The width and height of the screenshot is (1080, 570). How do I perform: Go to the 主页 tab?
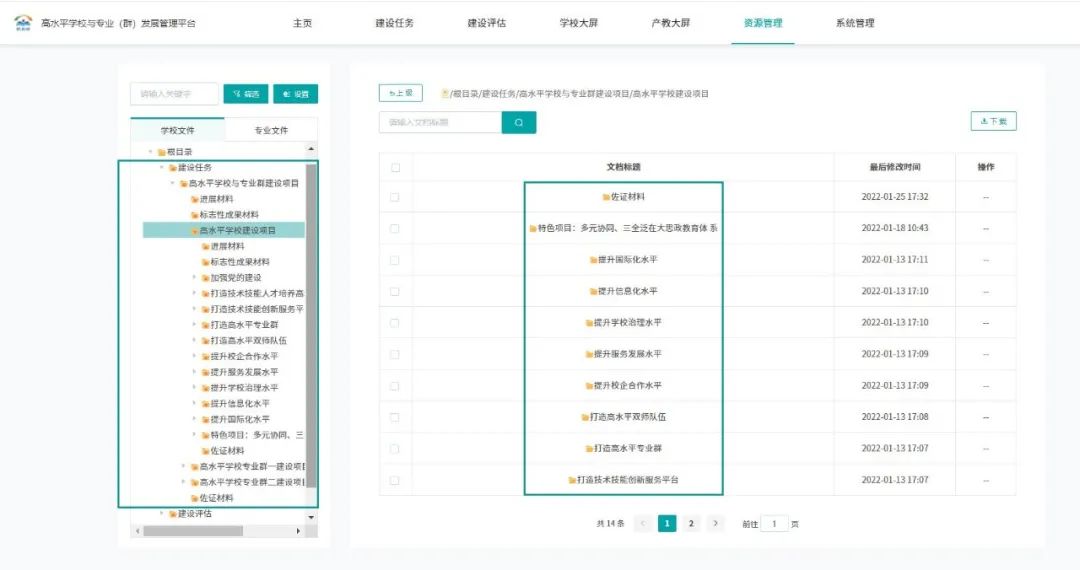tap(302, 23)
